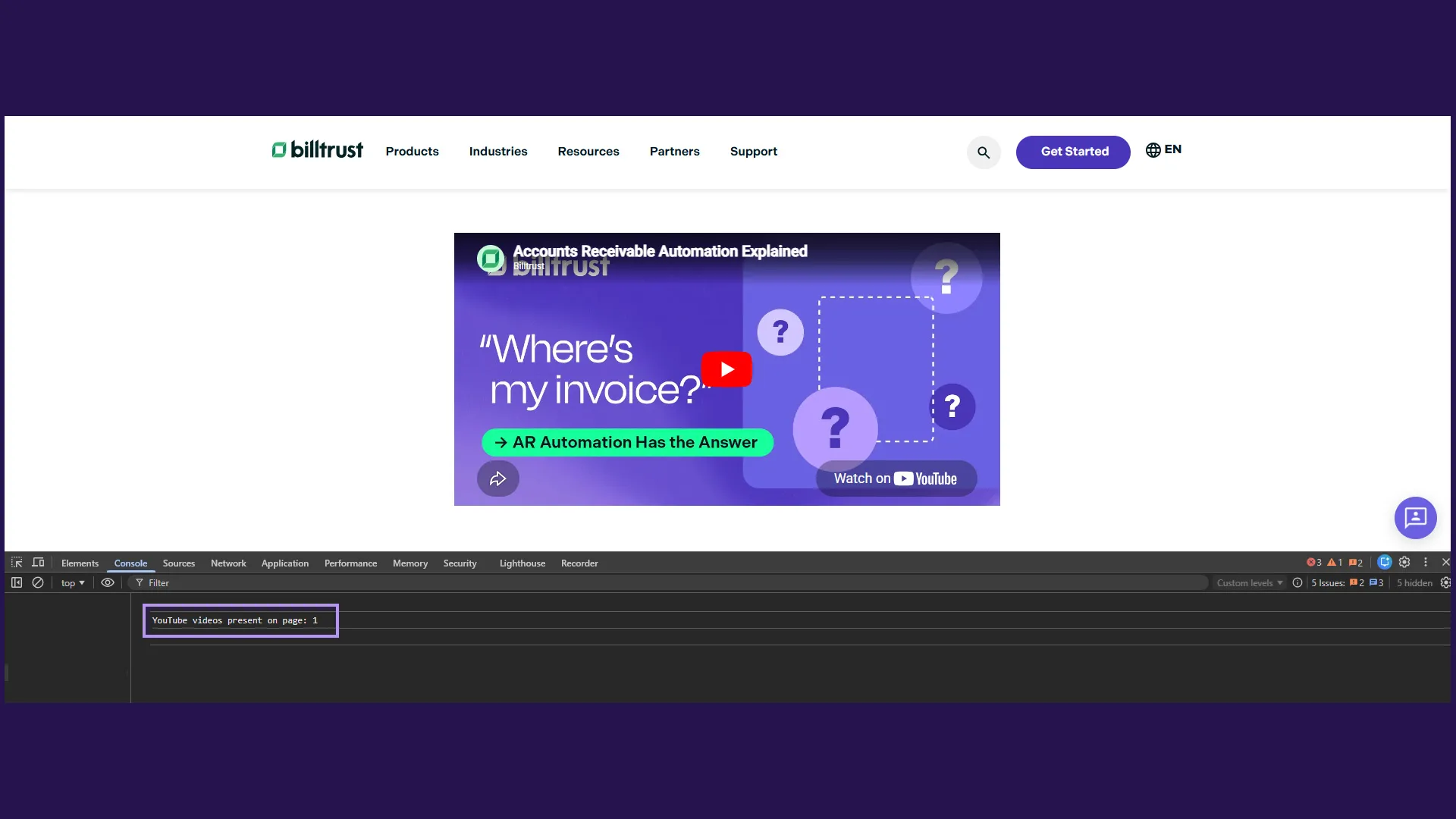The height and width of the screenshot is (819, 1456).
Task: Select the Console tab
Action: [x=130, y=563]
